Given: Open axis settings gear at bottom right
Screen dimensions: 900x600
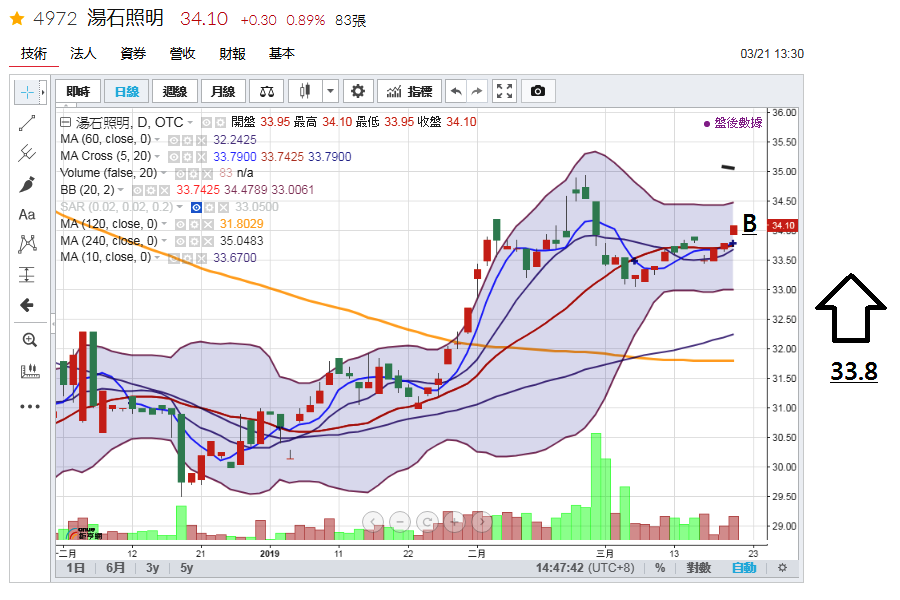Looking at the screenshot, I should [782, 568].
